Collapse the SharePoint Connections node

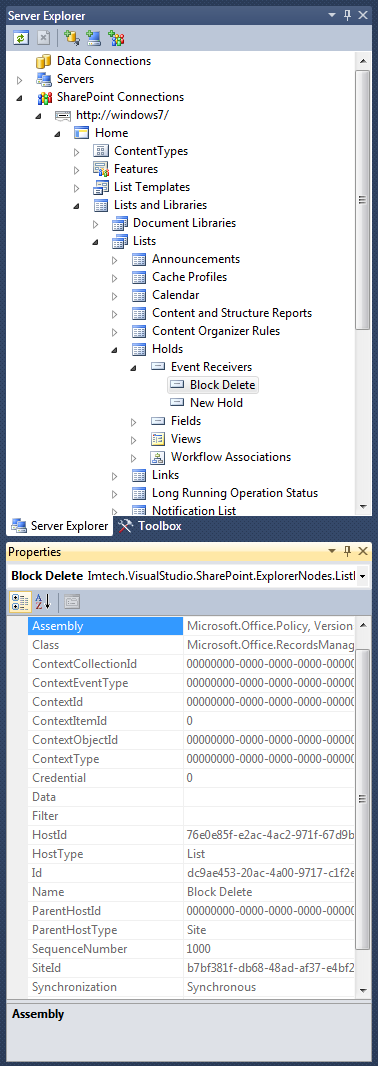pos(20,98)
